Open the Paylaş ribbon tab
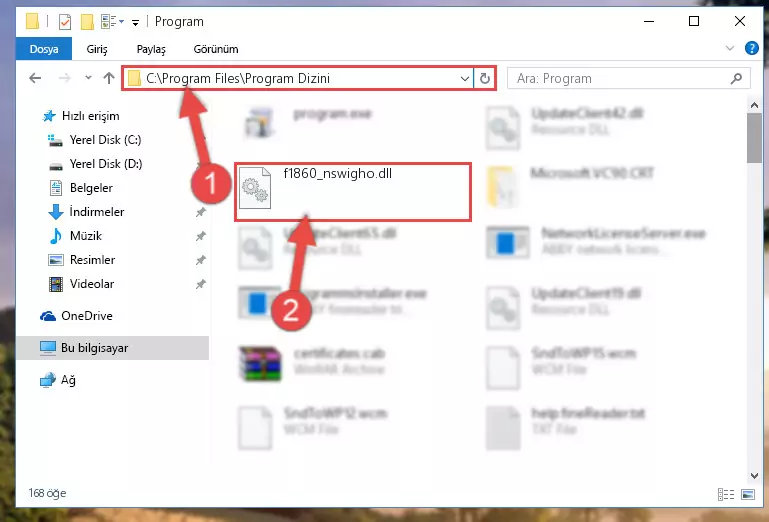Viewport: 769px width, 522px height. (x=151, y=49)
